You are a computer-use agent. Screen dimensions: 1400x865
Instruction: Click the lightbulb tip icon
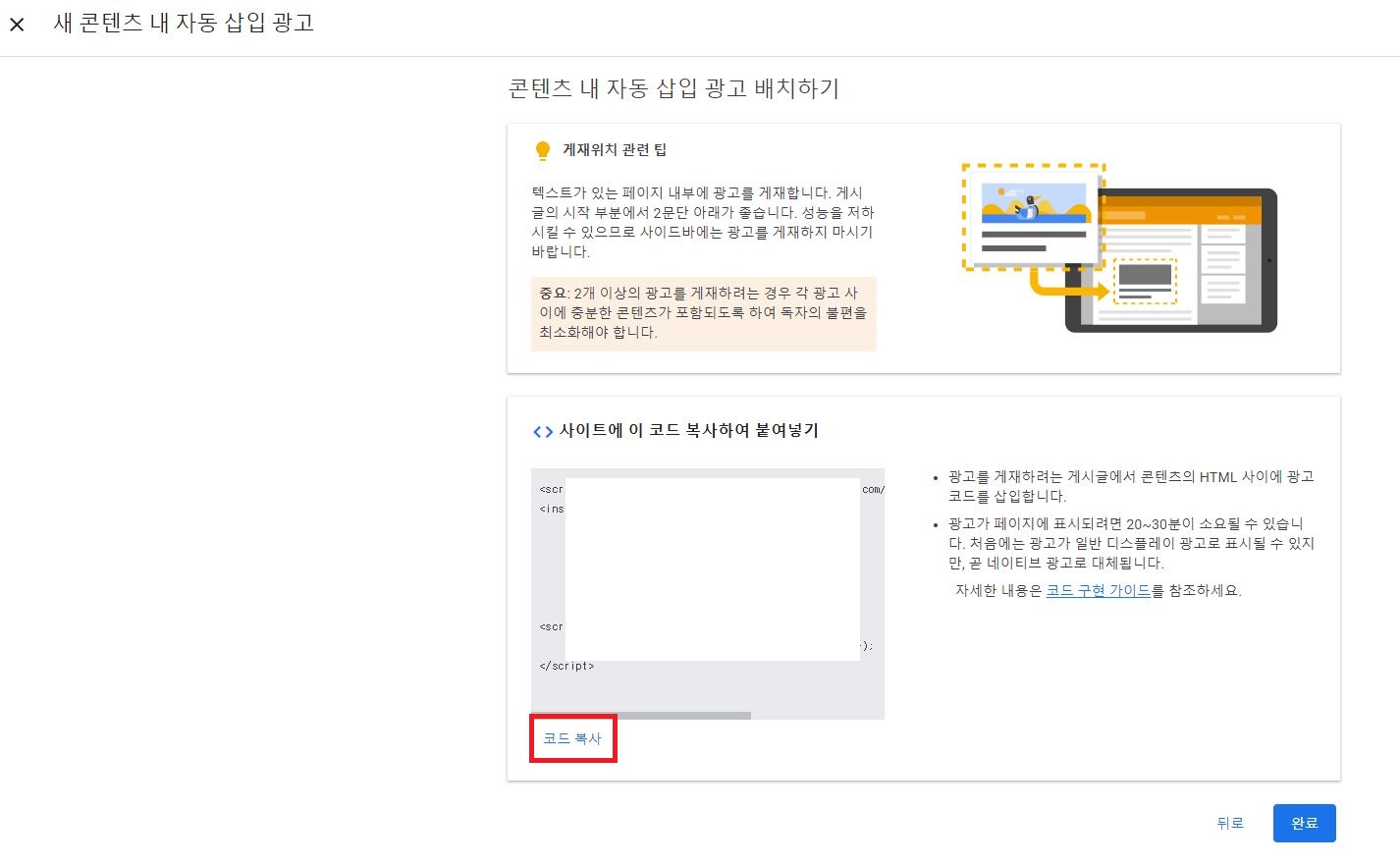click(x=542, y=151)
